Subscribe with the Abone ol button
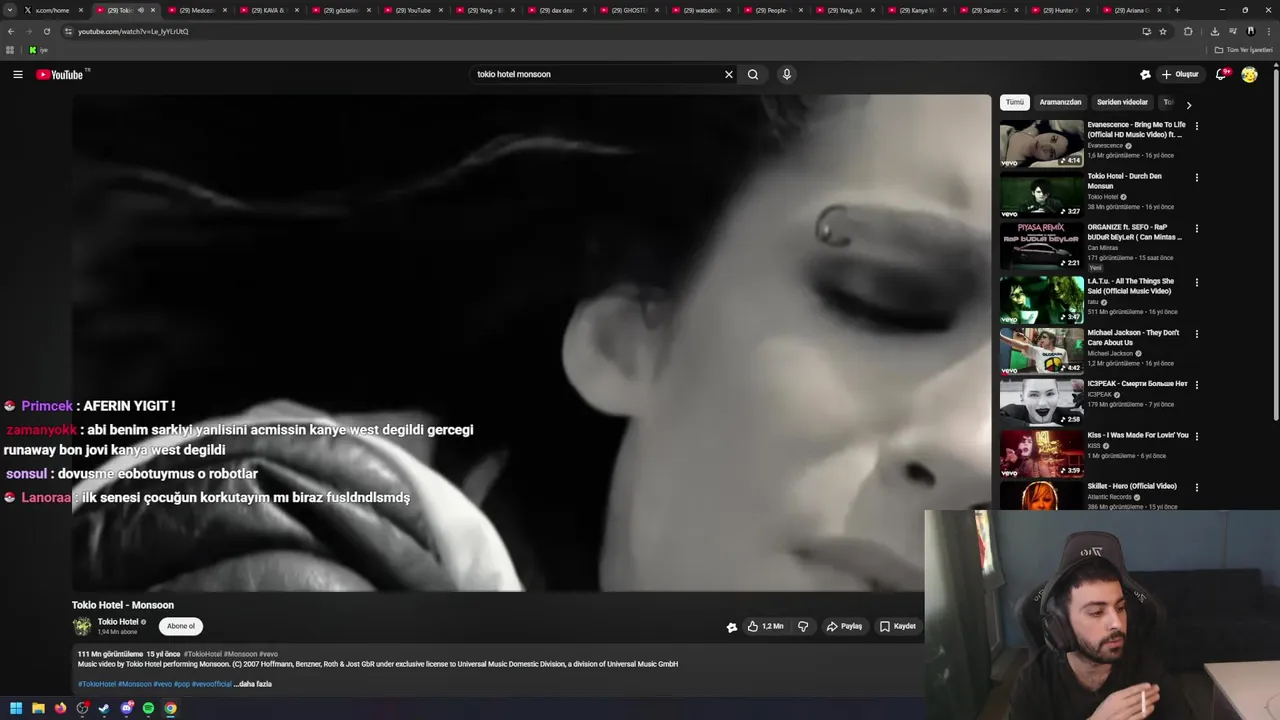Image resolution: width=1280 pixels, height=720 pixels. (x=181, y=626)
